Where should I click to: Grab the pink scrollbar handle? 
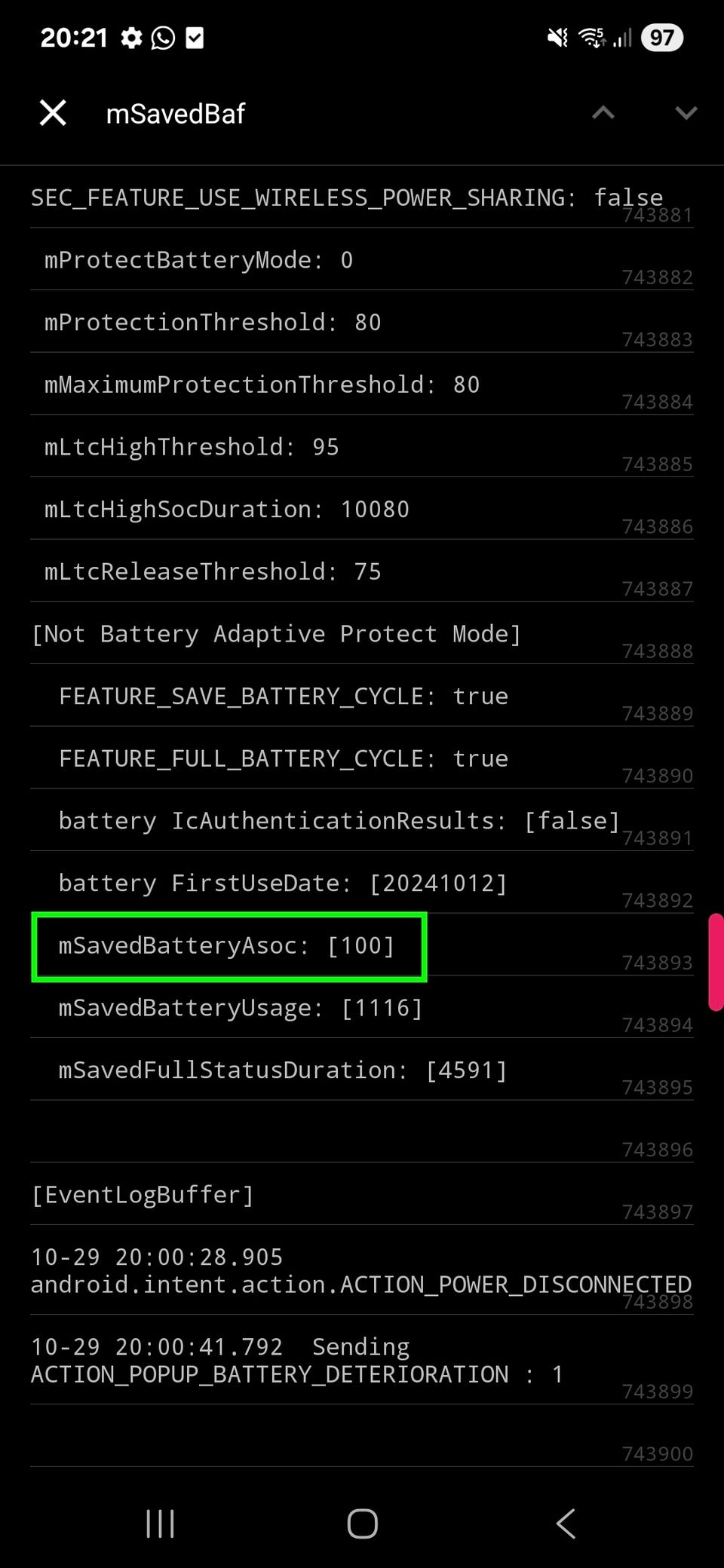(x=715, y=961)
